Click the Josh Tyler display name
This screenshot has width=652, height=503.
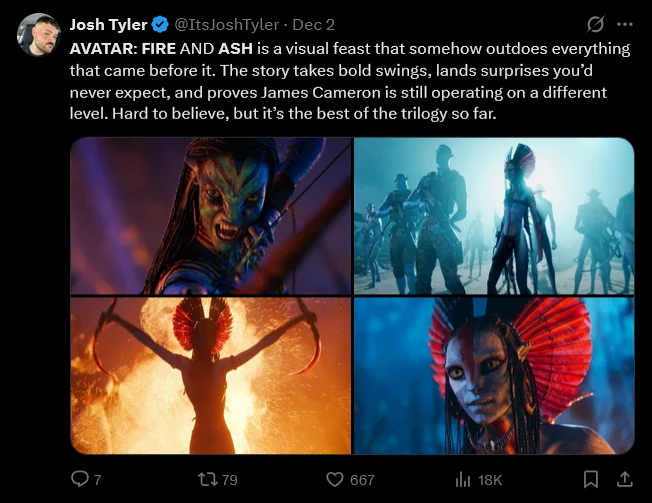click(108, 24)
